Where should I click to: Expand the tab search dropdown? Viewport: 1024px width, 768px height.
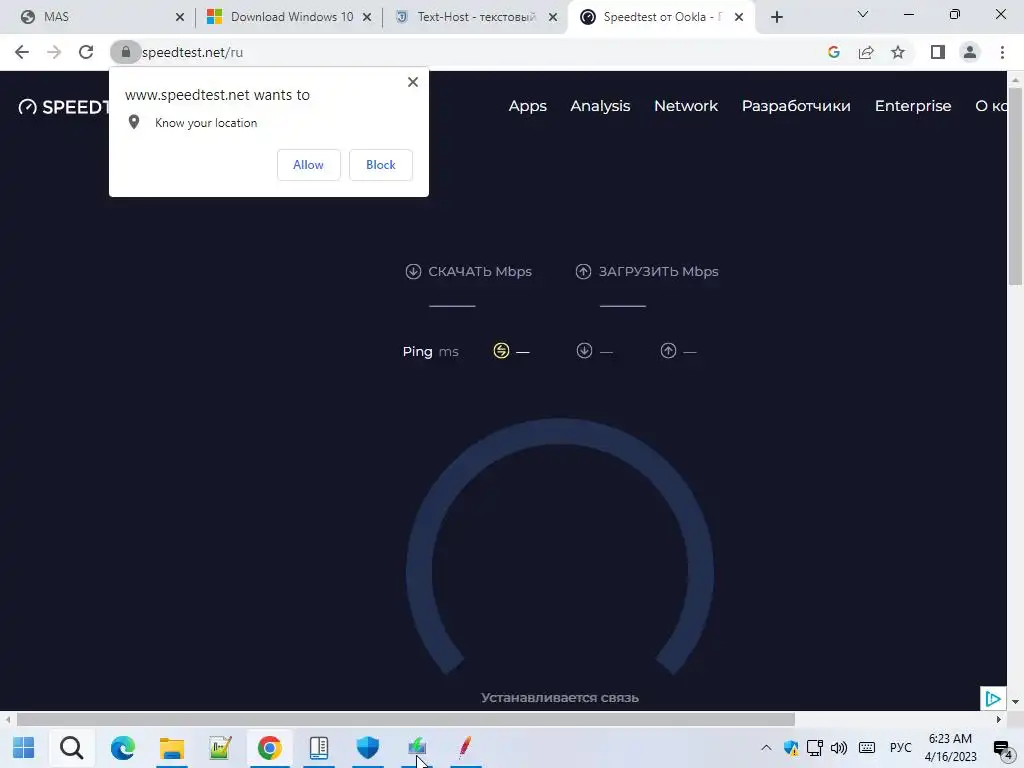click(863, 14)
